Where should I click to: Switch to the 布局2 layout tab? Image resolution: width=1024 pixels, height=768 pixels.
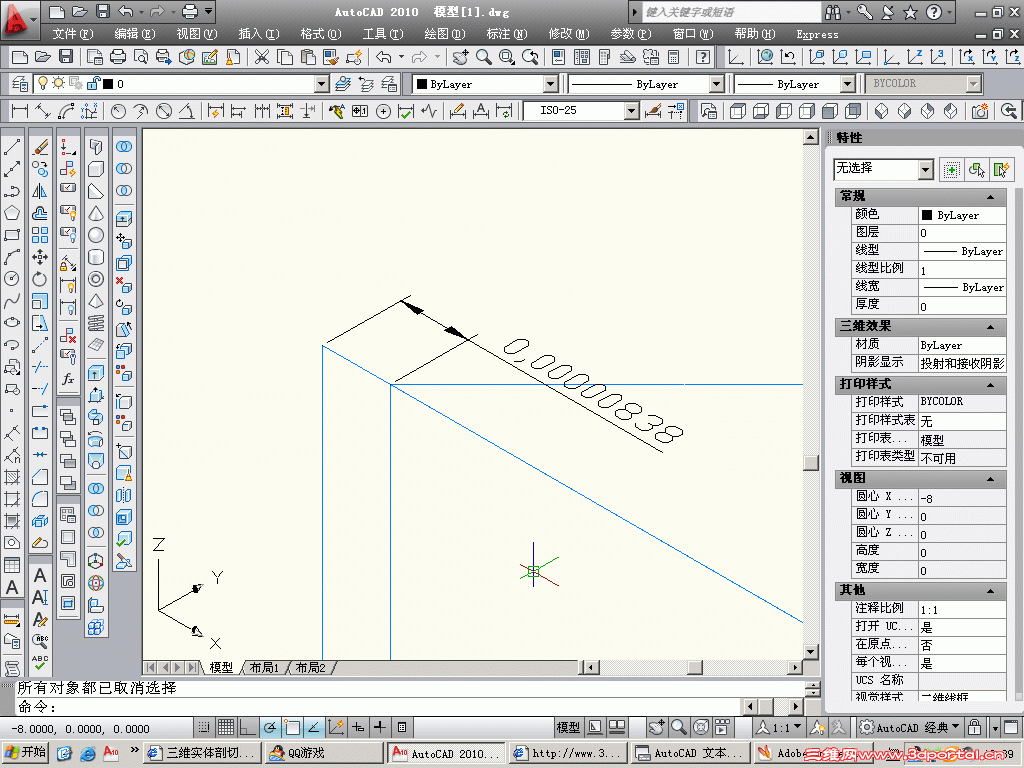coord(311,667)
